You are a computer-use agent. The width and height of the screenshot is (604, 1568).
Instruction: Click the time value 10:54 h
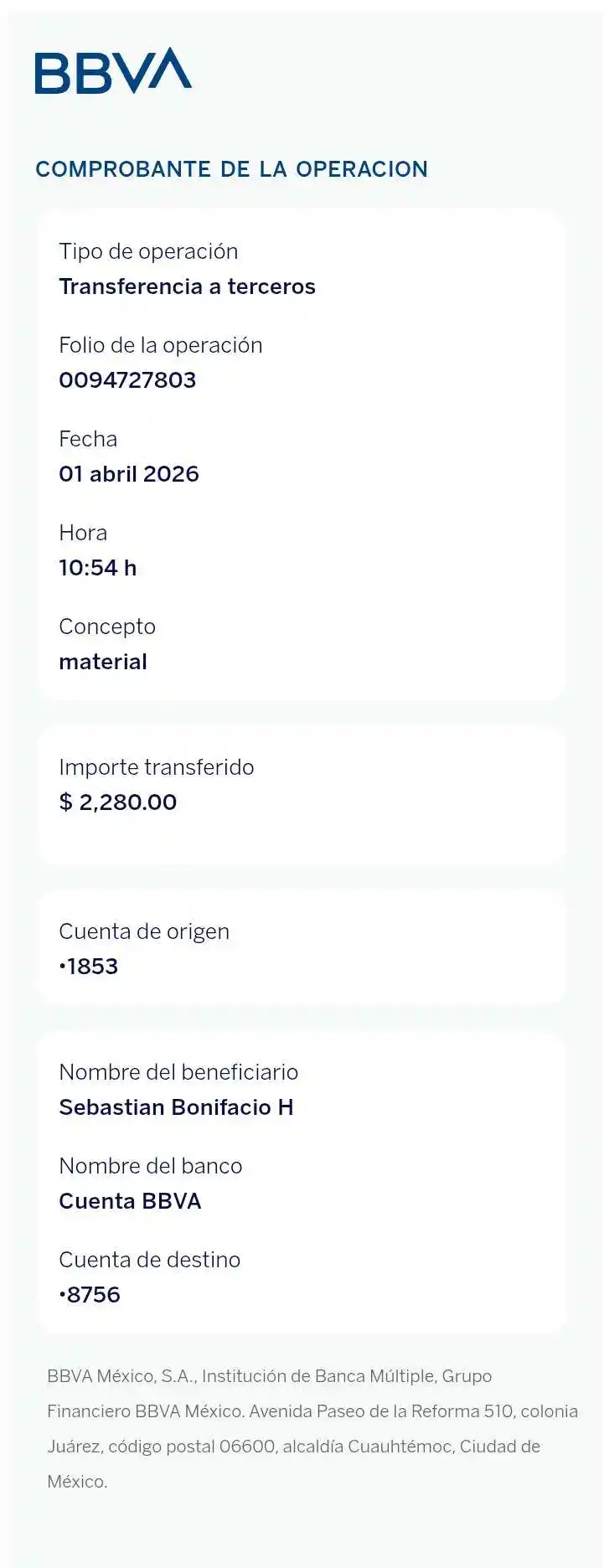97,568
